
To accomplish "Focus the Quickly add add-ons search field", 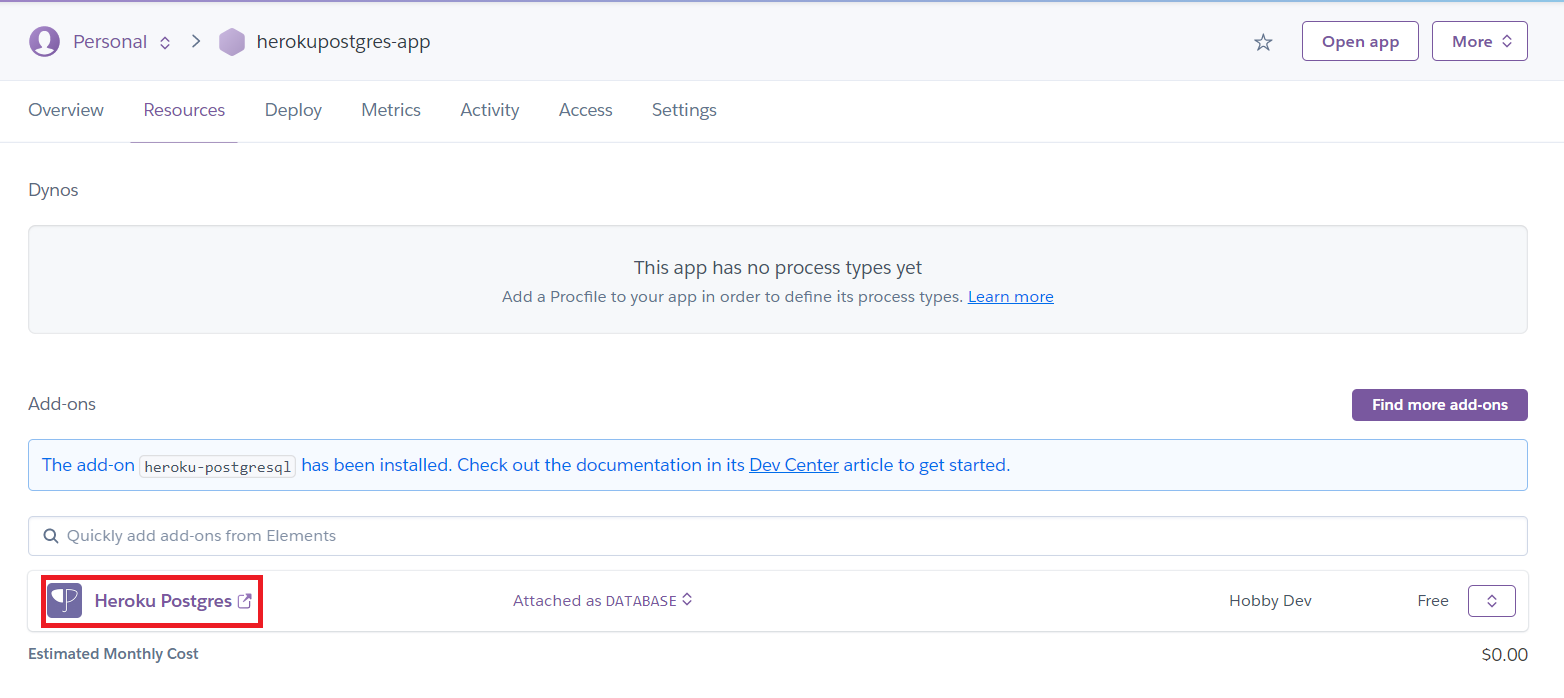I will pos(777,536).
